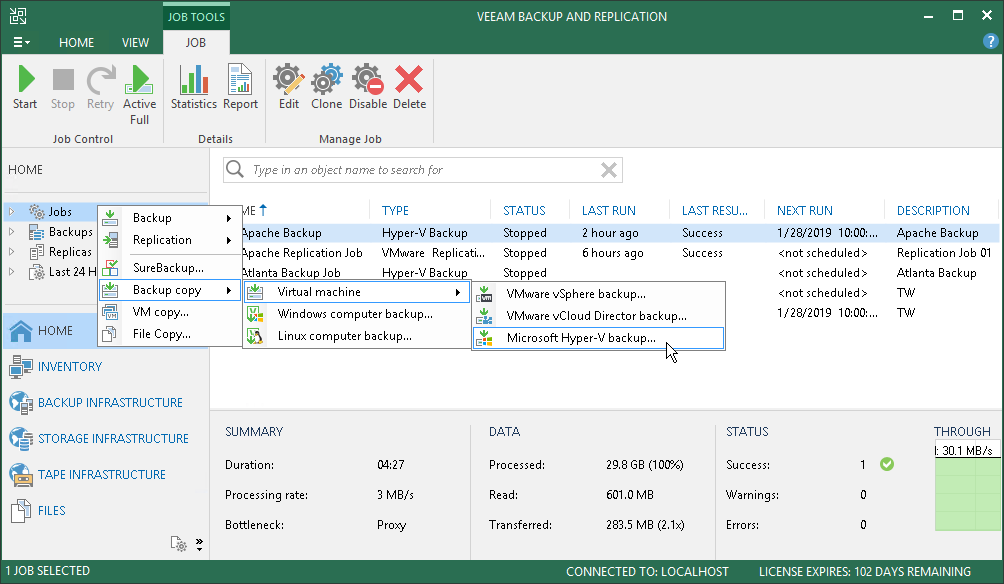Open the job Report

(240, 88)
